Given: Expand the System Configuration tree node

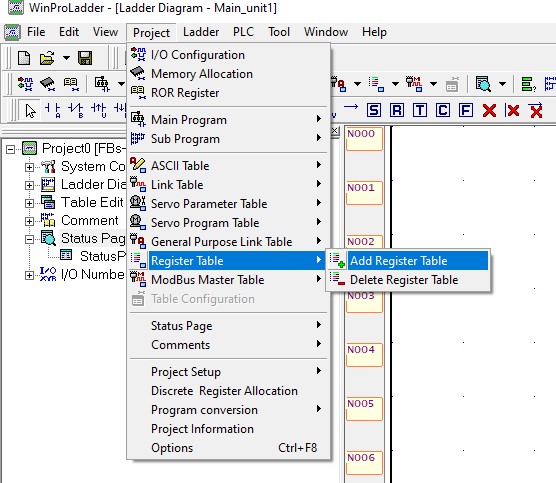Looking at the screenshot, I should pyautogui.click(x=29, y=167).
